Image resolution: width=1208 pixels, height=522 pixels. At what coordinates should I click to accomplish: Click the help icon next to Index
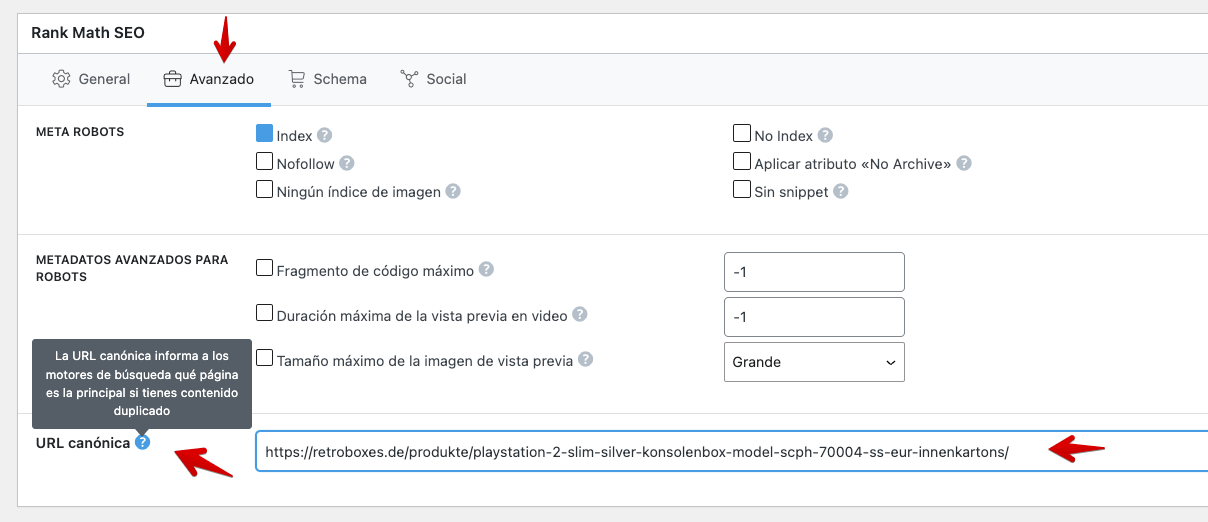click(325, 135)
